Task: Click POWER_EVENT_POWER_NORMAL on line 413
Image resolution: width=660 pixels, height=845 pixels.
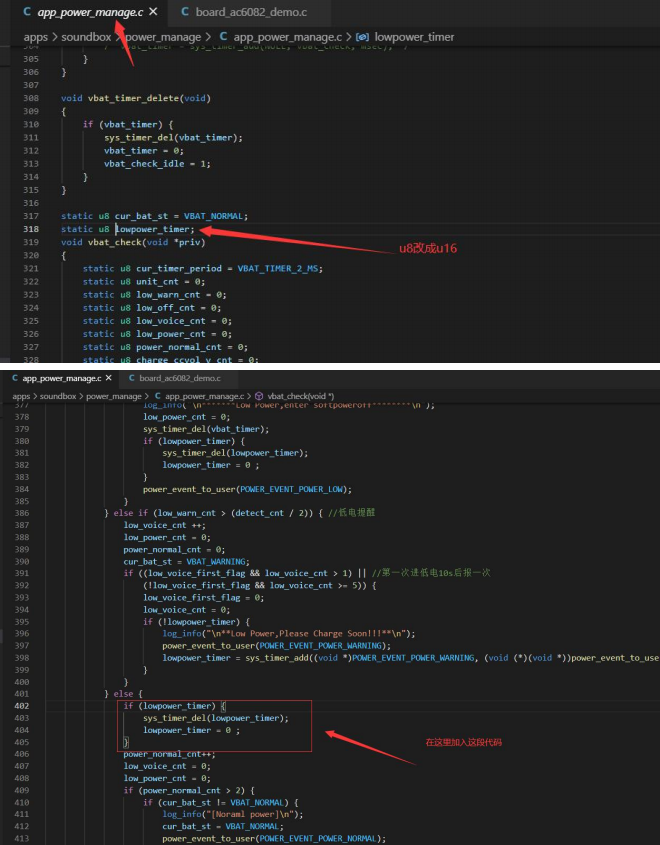Action: pyautogui.click(x=318, y=839)
